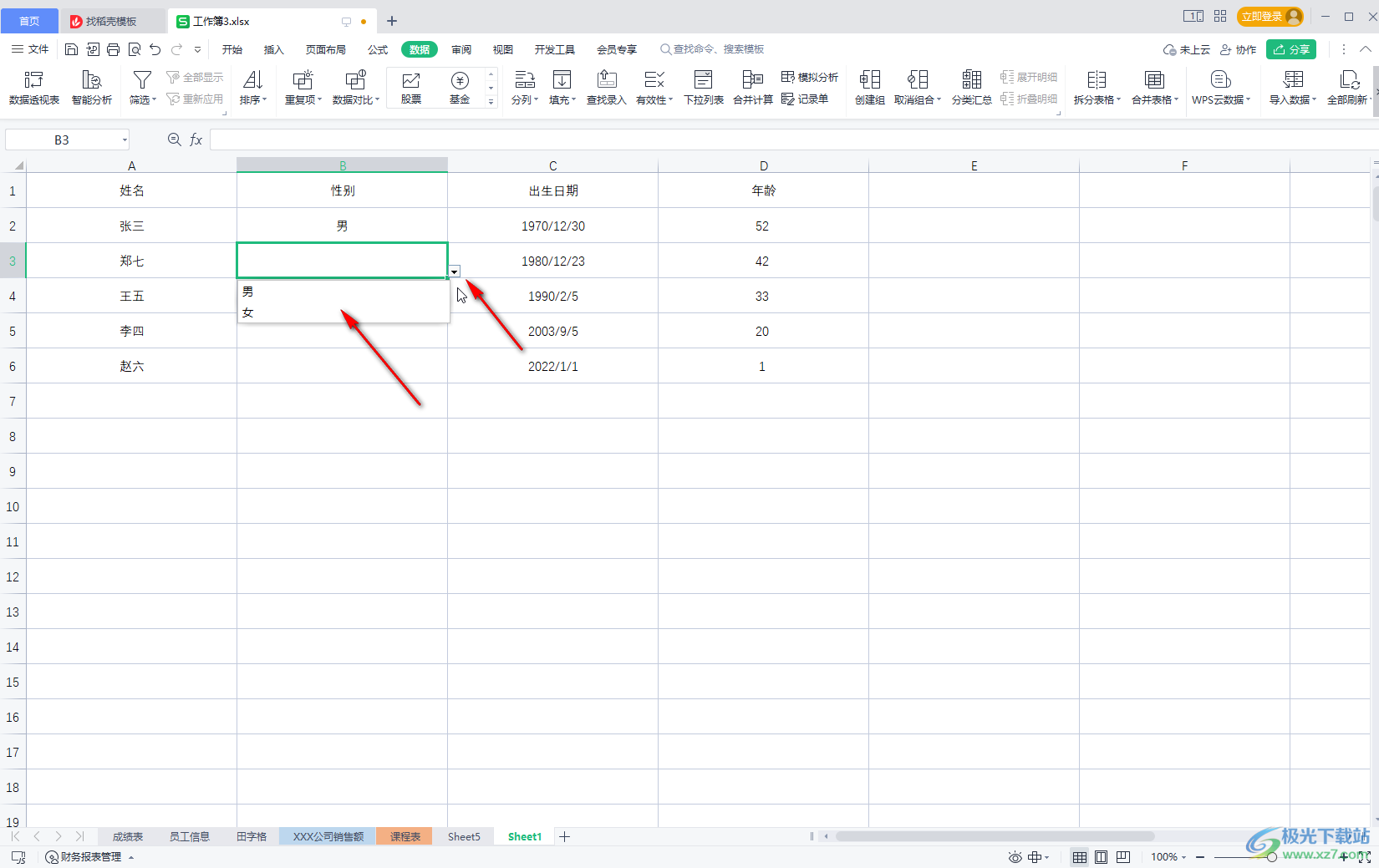Switch to the 公式 ribbon tab
The image size is (1379, 868).
(378, 49)
